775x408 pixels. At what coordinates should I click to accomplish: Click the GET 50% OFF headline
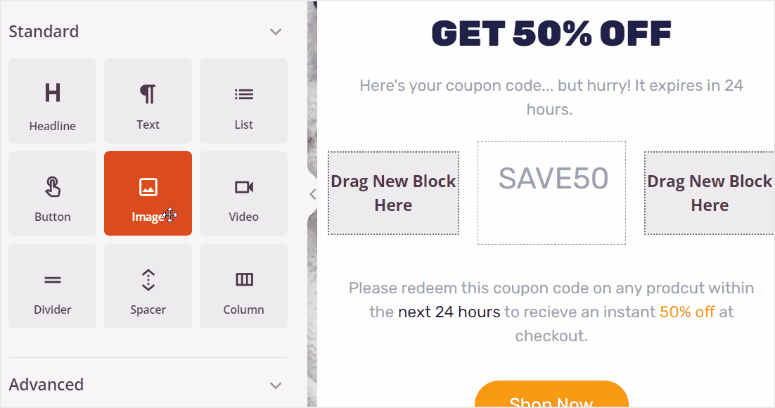point(551,34)
